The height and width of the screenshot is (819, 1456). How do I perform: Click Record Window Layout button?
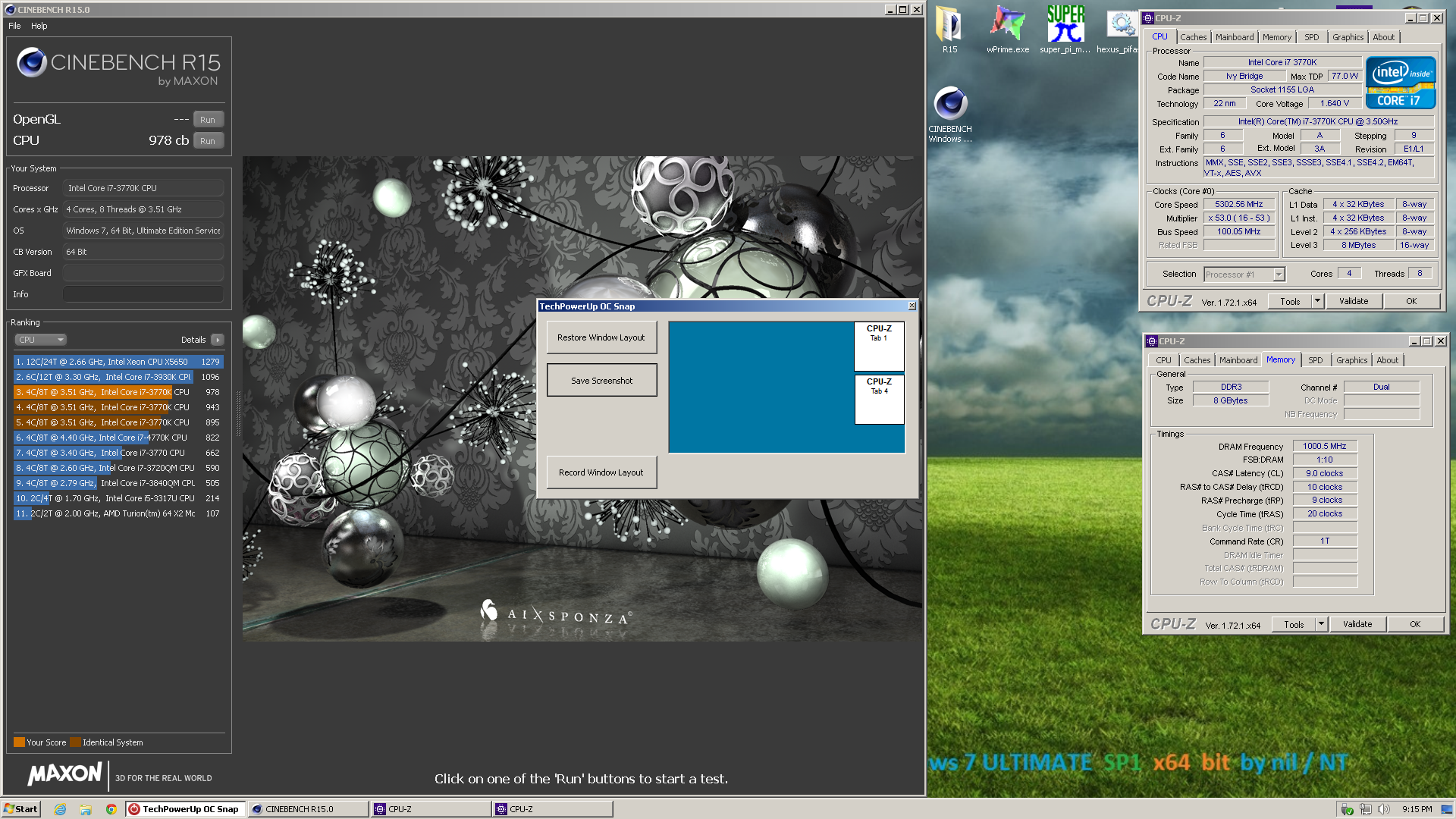pyautogui.click(x=601, y=472)
